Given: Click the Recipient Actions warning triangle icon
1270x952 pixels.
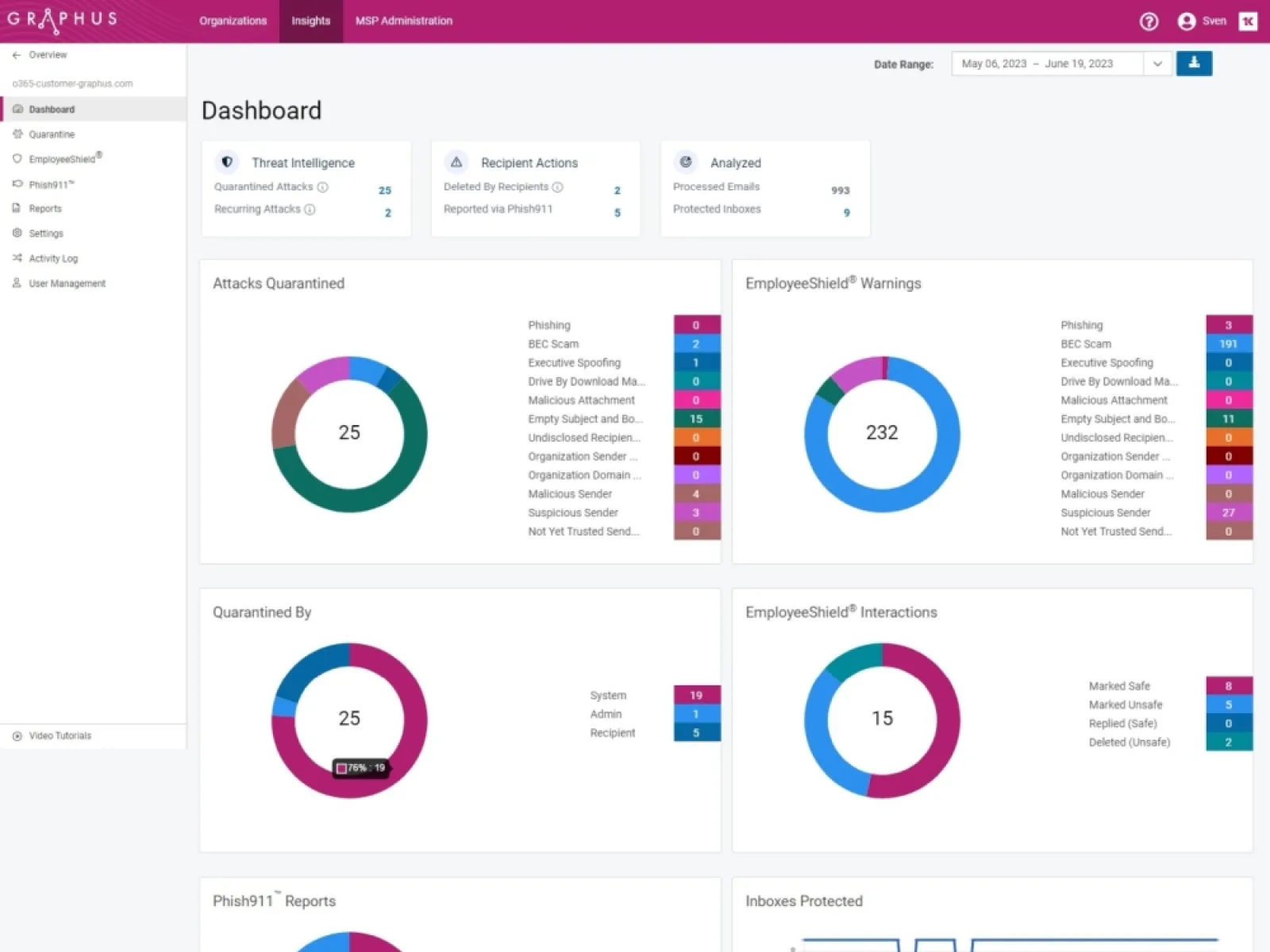Looking at the screenshot, I should click(x=456, y=162).
